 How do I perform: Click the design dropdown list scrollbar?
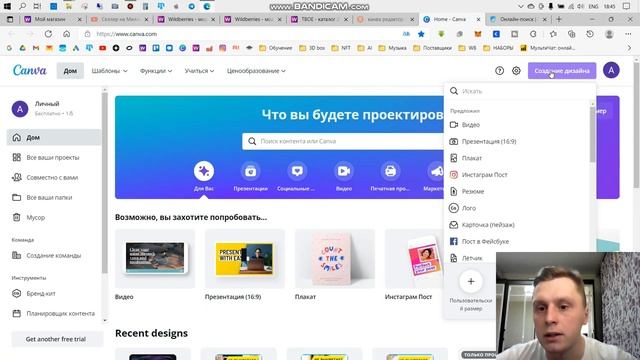pos(593,135)
